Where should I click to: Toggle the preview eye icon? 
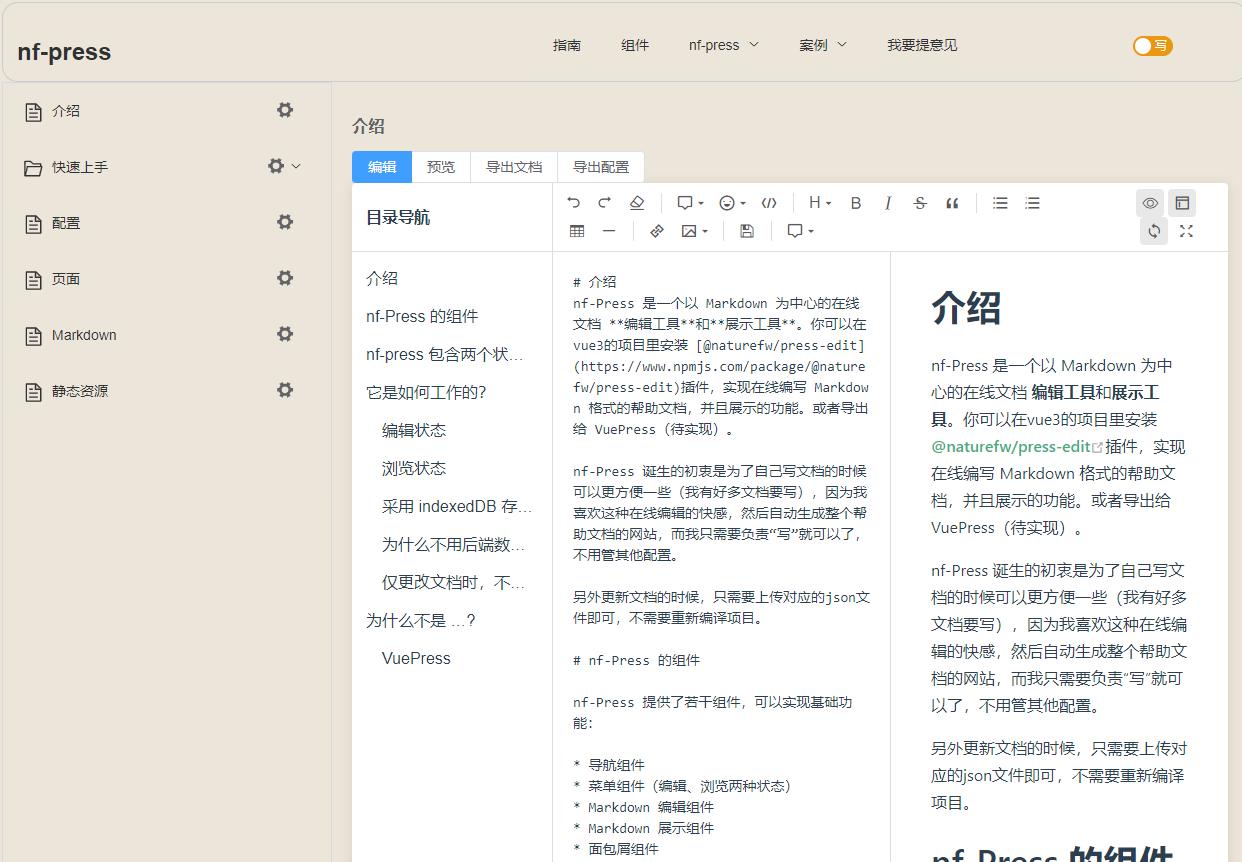point(1150,202)
